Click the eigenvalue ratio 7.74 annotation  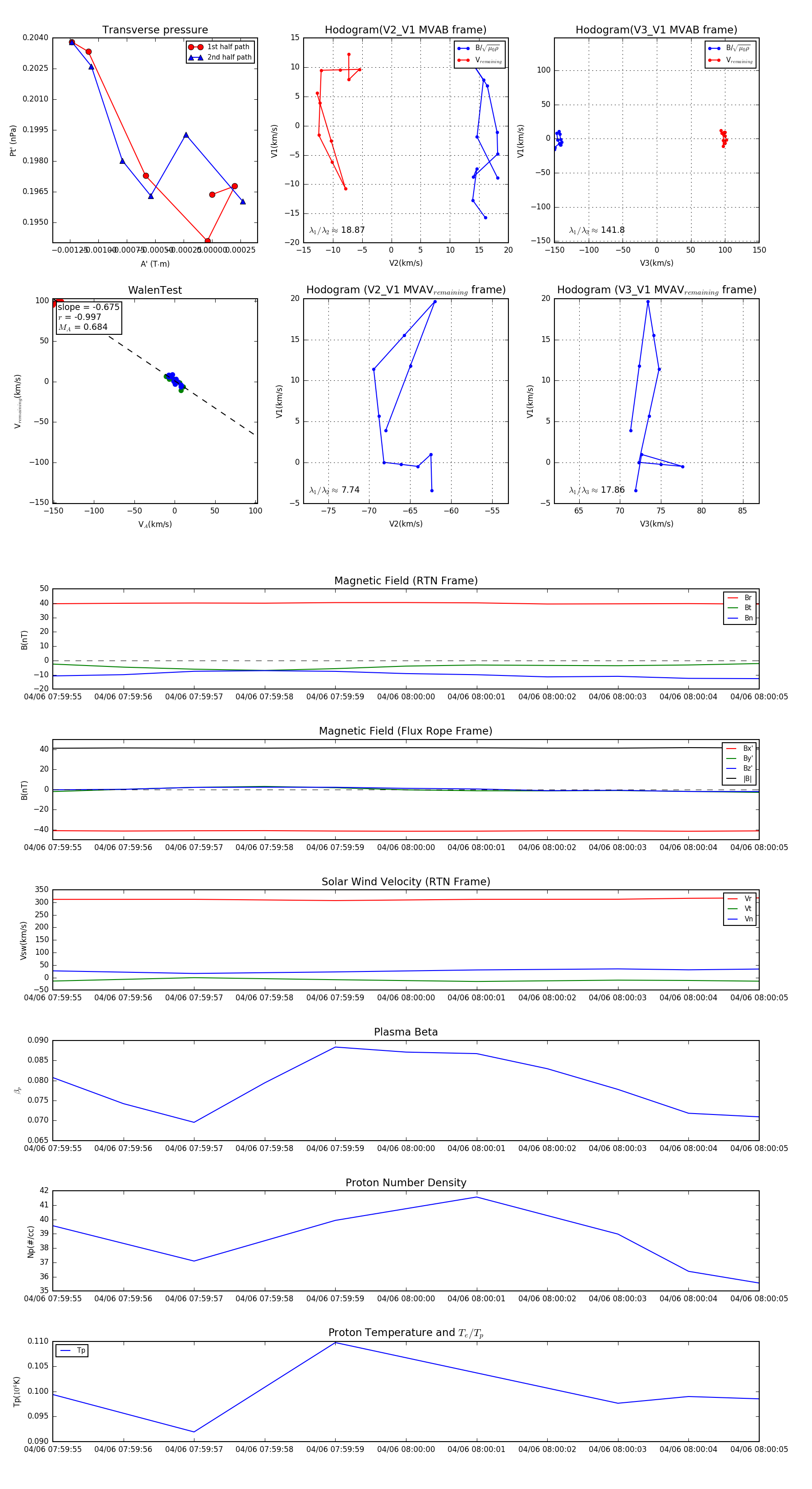[334, 490]
